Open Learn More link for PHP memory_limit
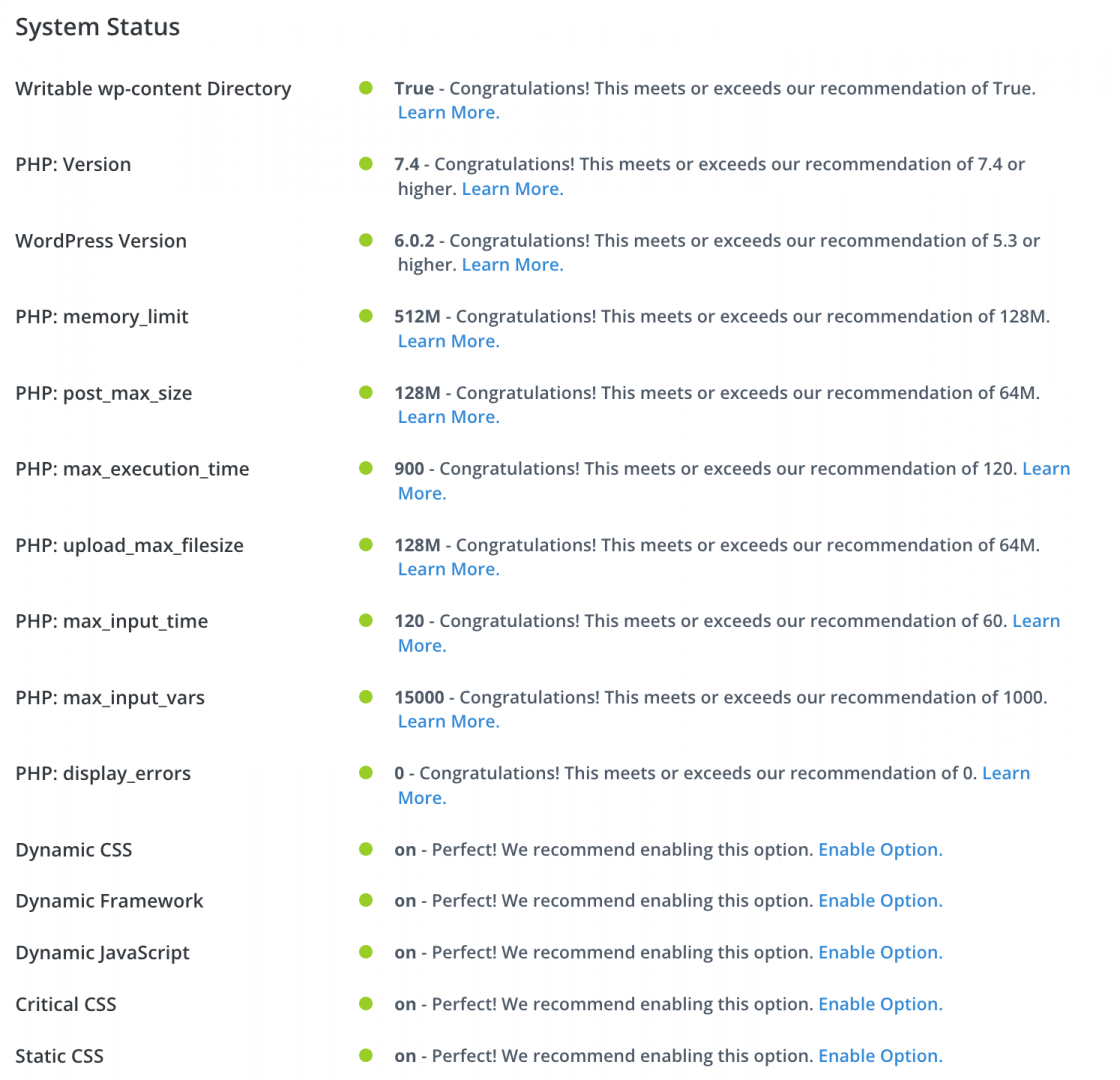The width and height of the screenshot is (1120, 1080). (449, 341)
